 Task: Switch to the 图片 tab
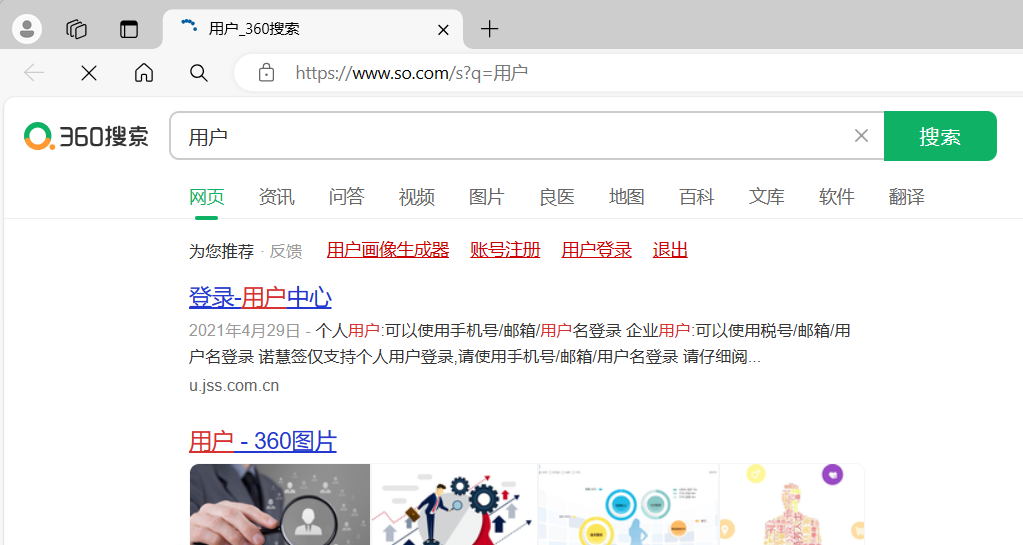487,196
